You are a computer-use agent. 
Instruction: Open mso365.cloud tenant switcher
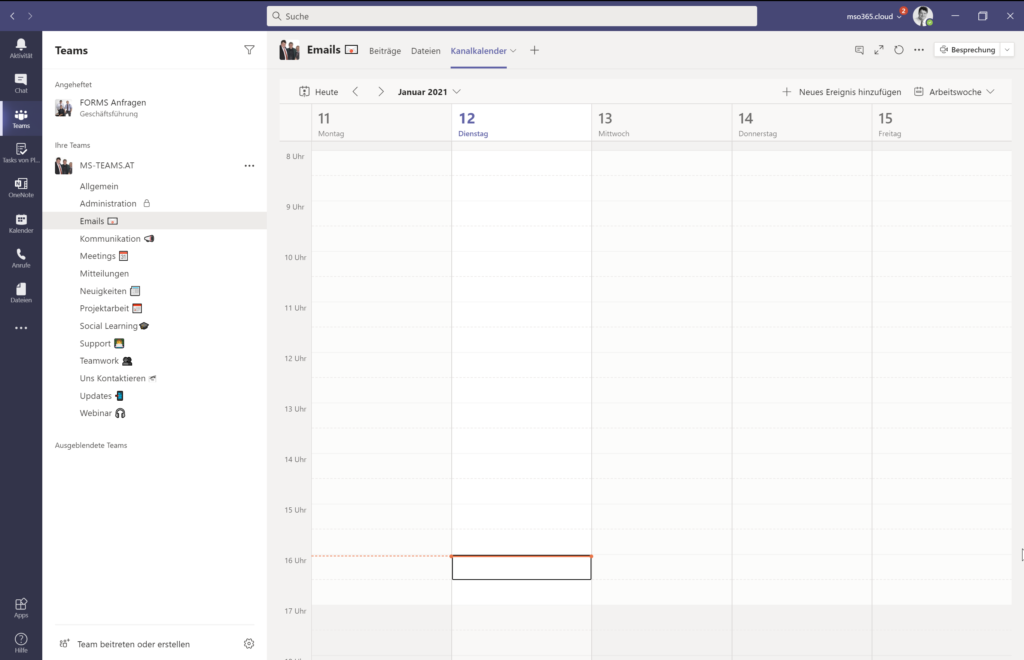874,16
